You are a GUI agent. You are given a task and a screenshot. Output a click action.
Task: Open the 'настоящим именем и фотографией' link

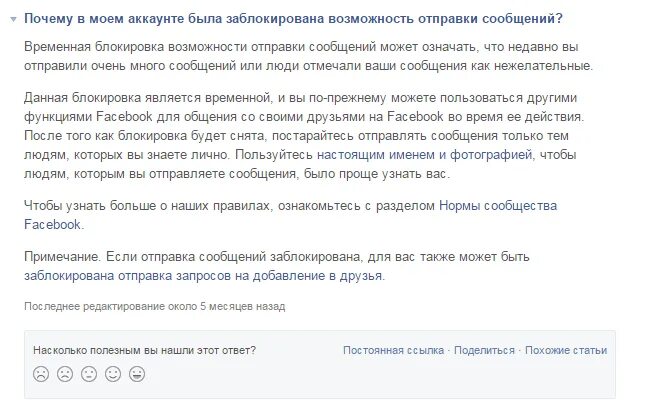(425, 155)
